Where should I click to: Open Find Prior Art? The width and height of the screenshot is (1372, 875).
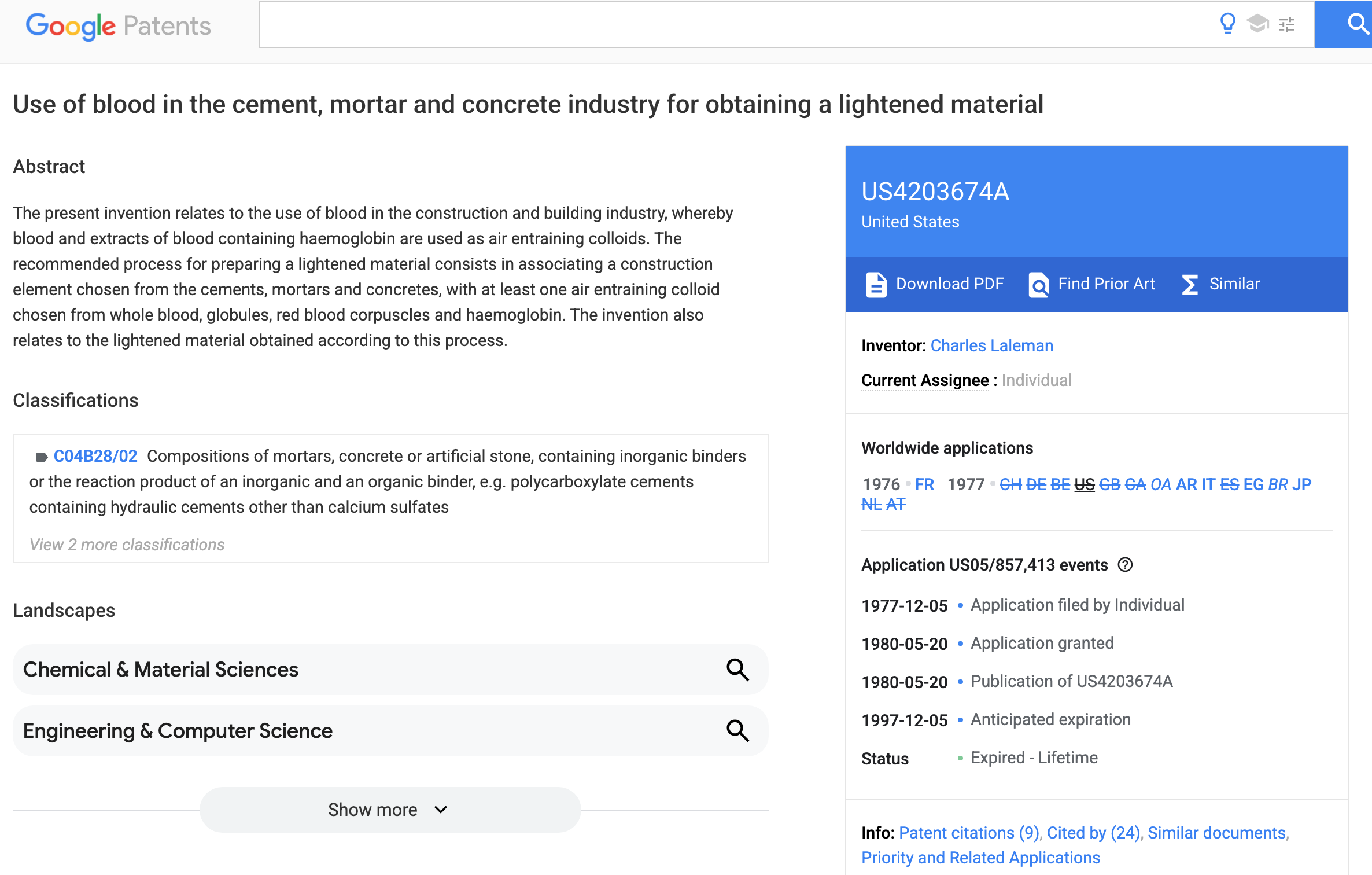tap(1107, 284)
